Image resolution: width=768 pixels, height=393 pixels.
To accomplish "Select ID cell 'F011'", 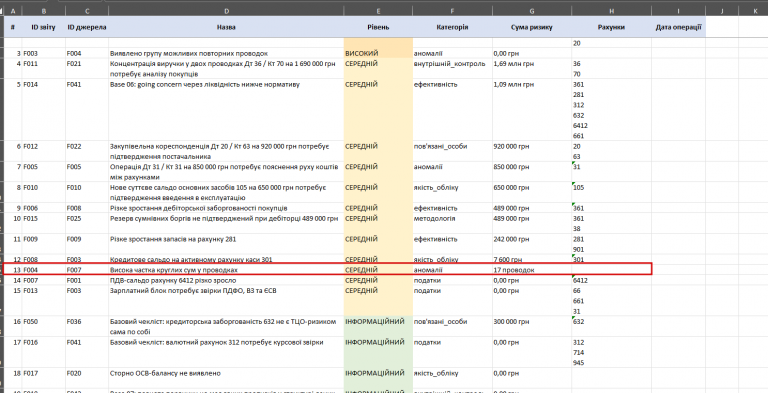I will 44,69.
